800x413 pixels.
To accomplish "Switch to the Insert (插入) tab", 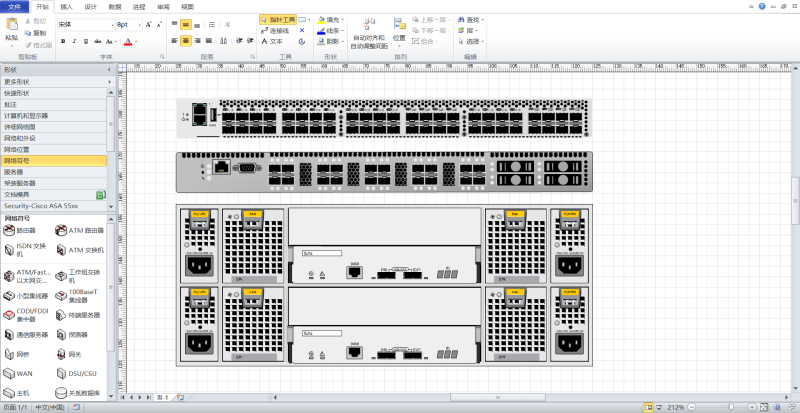I will coord(66,7).
